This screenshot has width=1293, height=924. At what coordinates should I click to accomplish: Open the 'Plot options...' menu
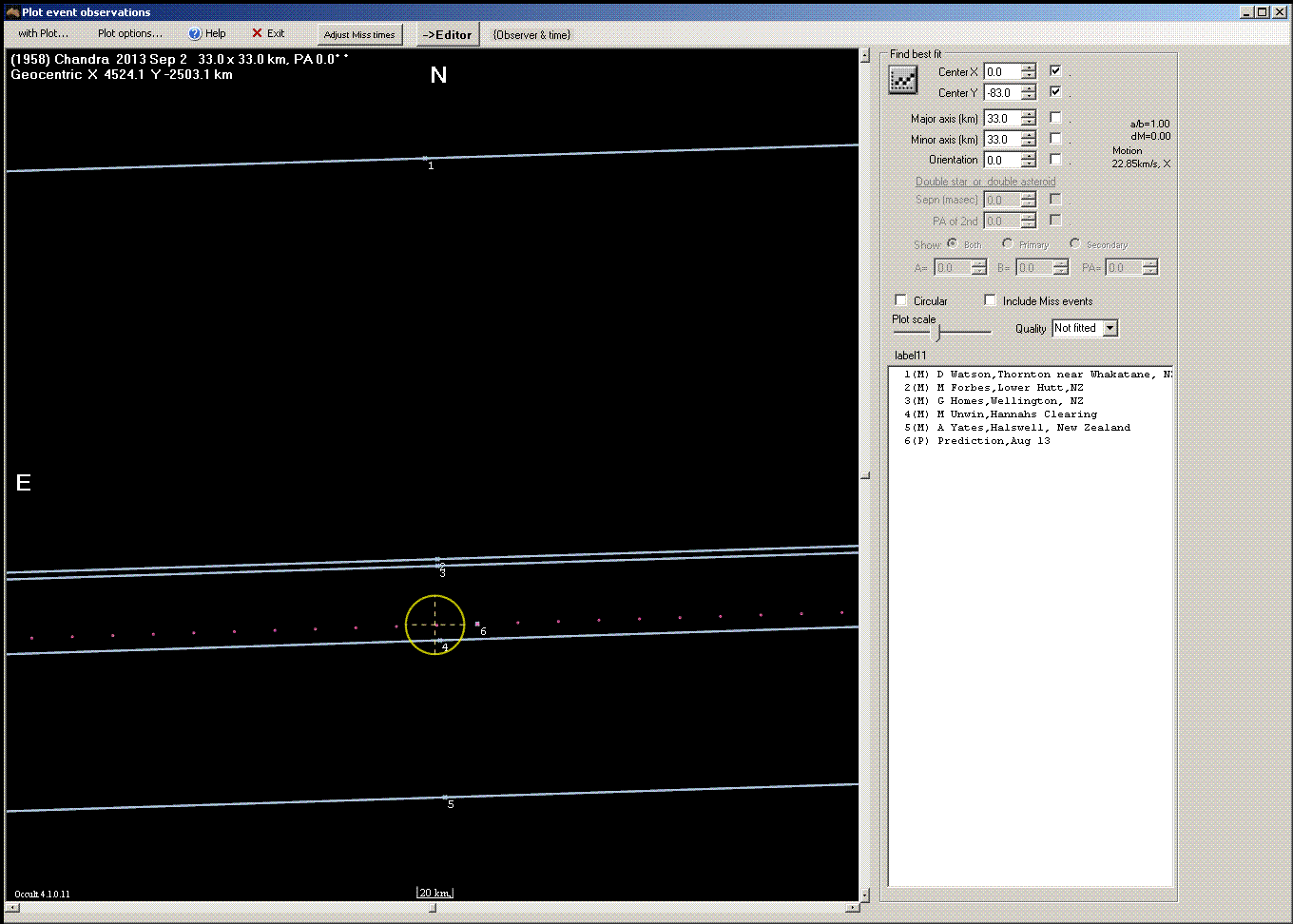(x=130, y=33)
